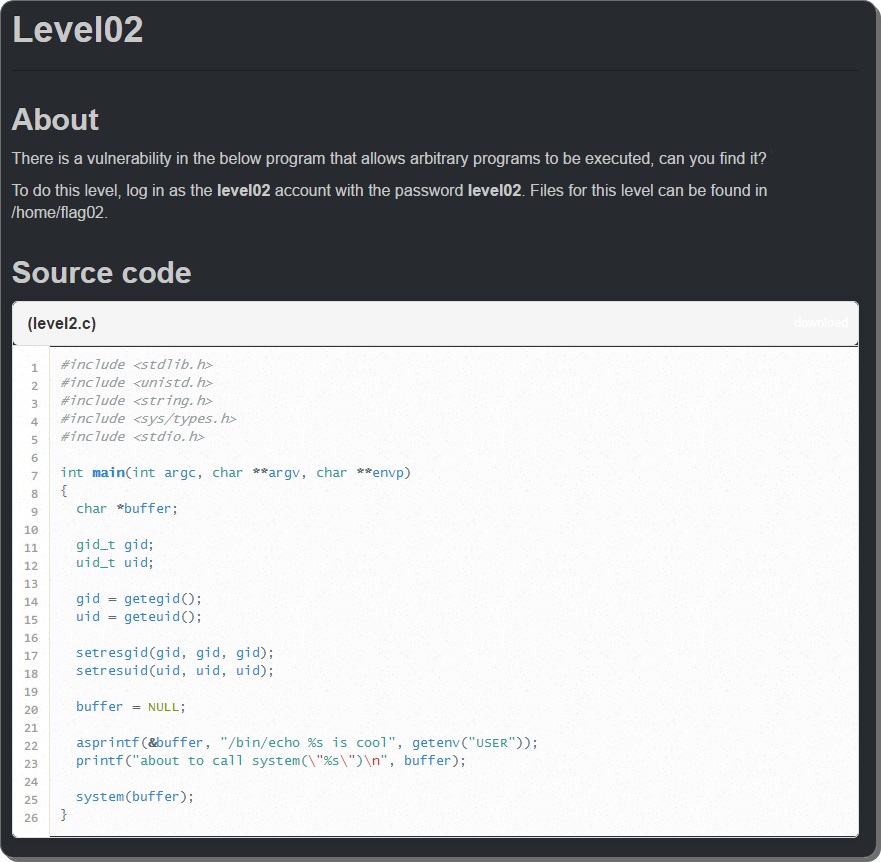Click the main function name in code
The width and height of the screenshot is (881, 862).
click(x=108, y=473)
